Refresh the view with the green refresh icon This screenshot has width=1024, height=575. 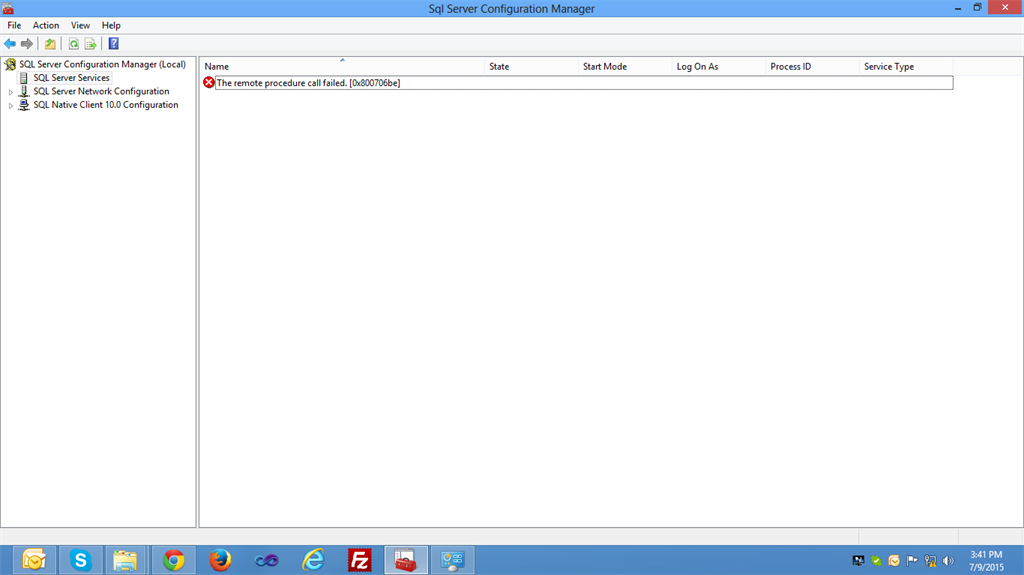click(x=74, y=44)
